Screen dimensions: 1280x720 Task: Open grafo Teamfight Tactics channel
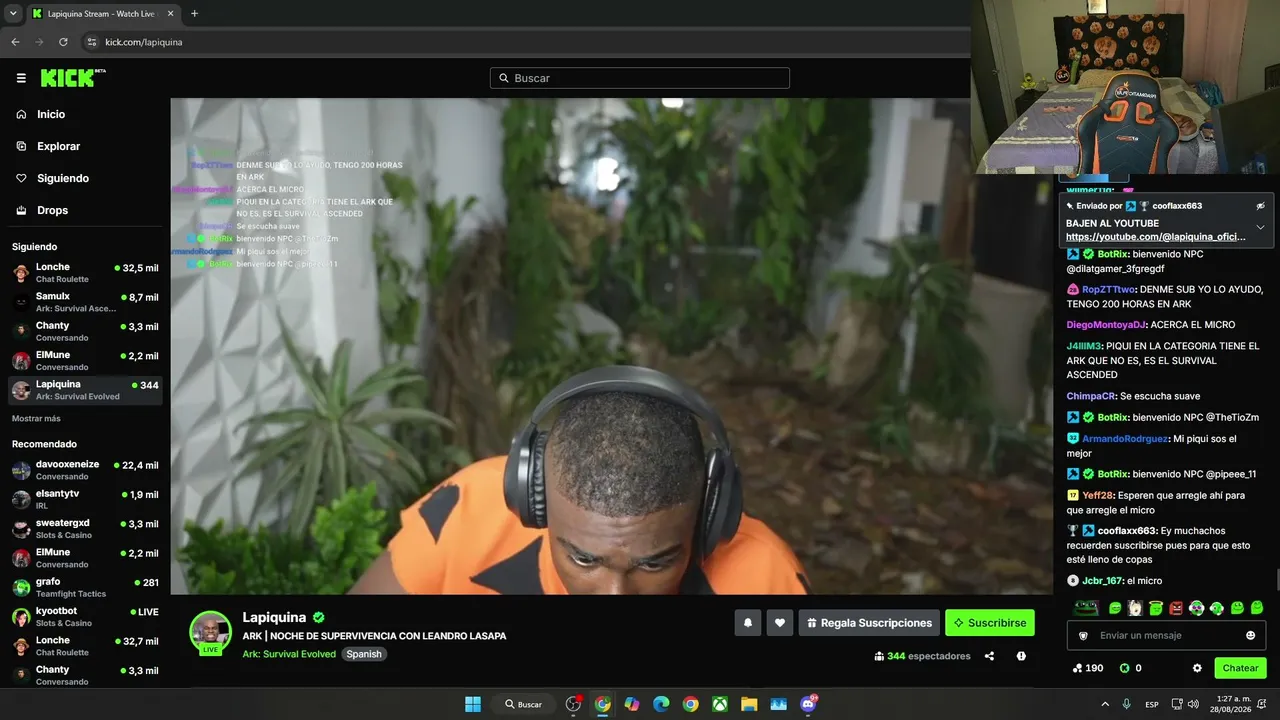tap(85, 587)
